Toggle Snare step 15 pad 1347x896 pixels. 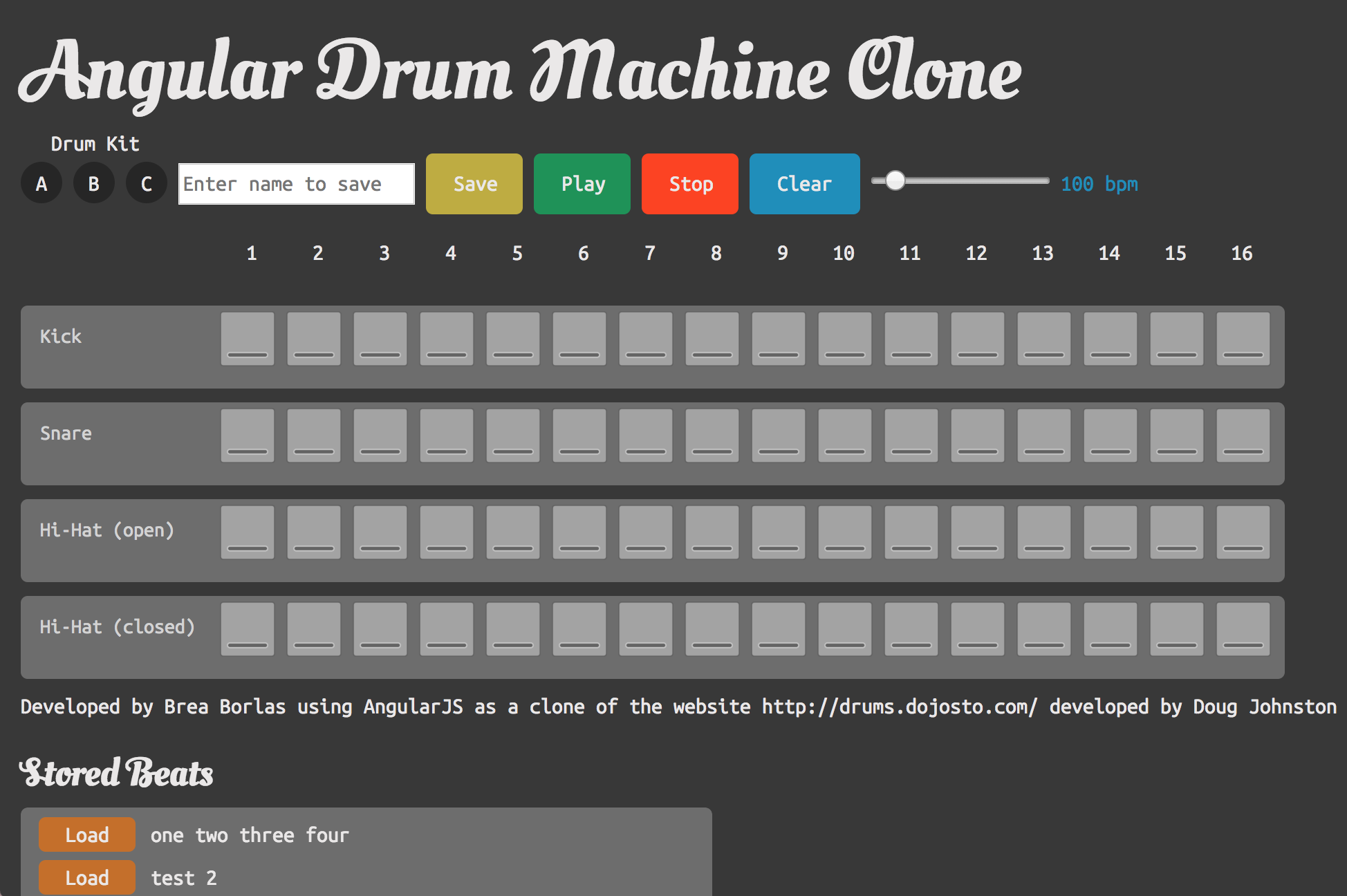pos(1177,436)
